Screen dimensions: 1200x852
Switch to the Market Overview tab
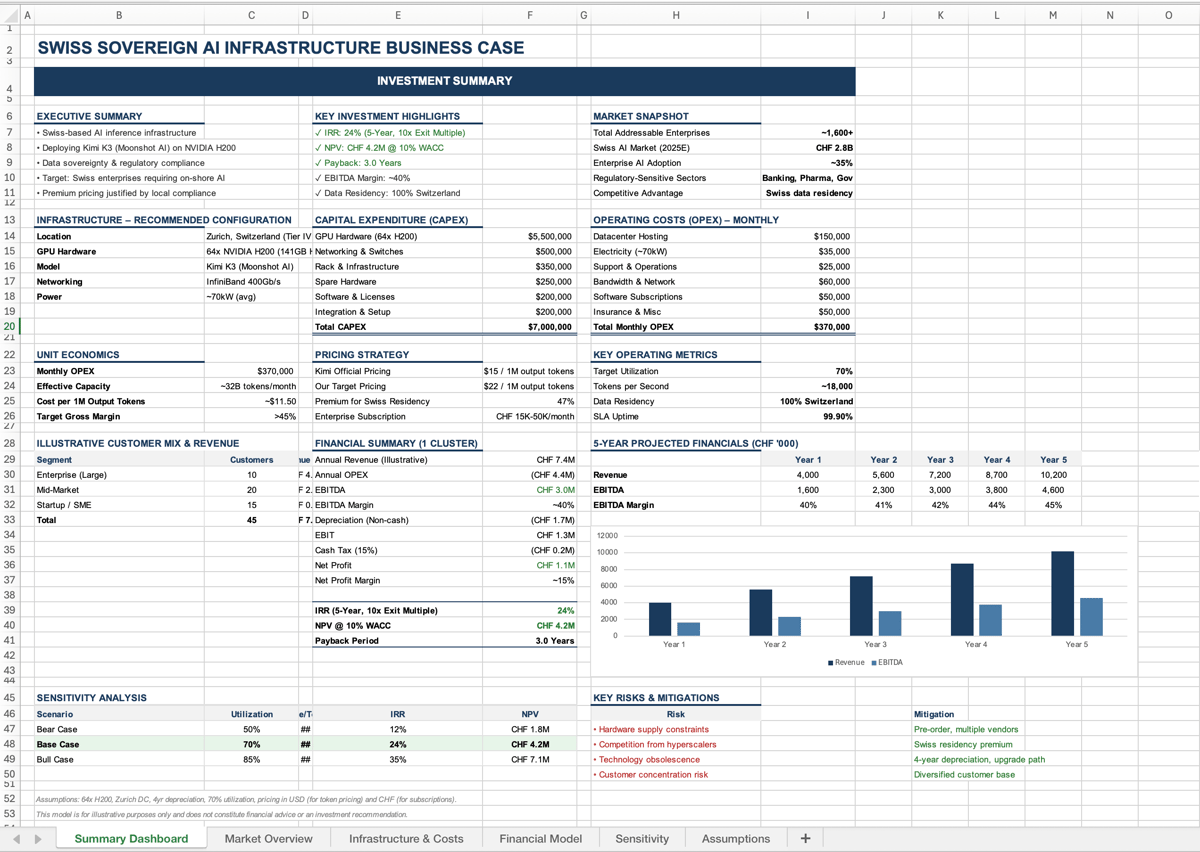[268, 839]
